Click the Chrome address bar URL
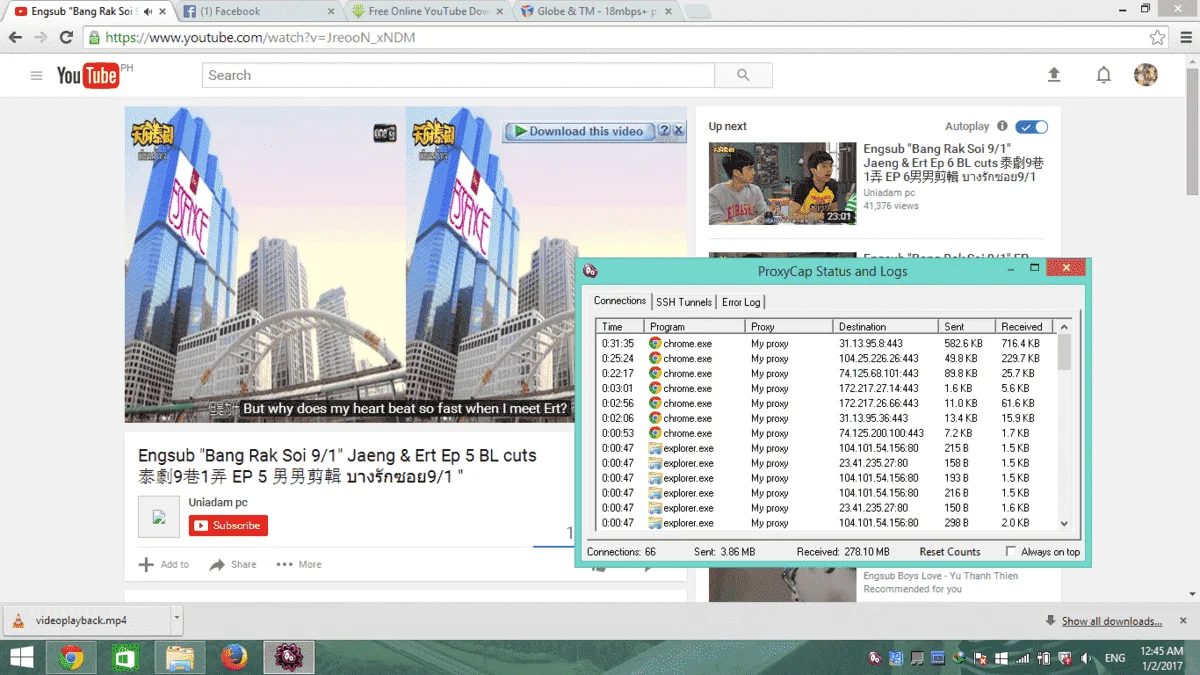 tap(260, 37)
